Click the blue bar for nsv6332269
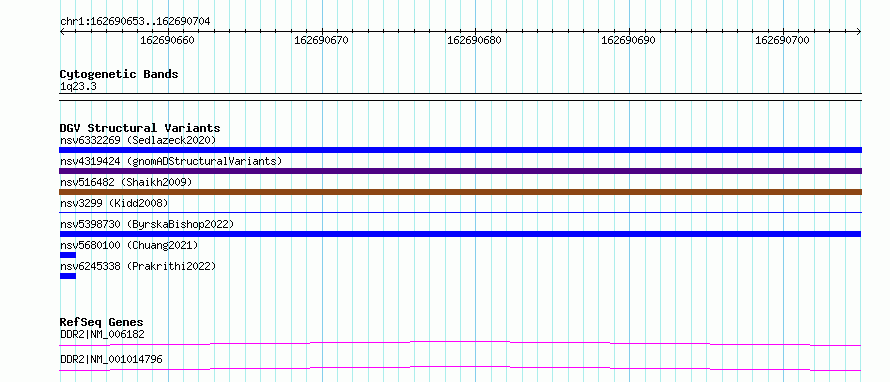Screen dimensions: 890x382 (x=460, y=150)
